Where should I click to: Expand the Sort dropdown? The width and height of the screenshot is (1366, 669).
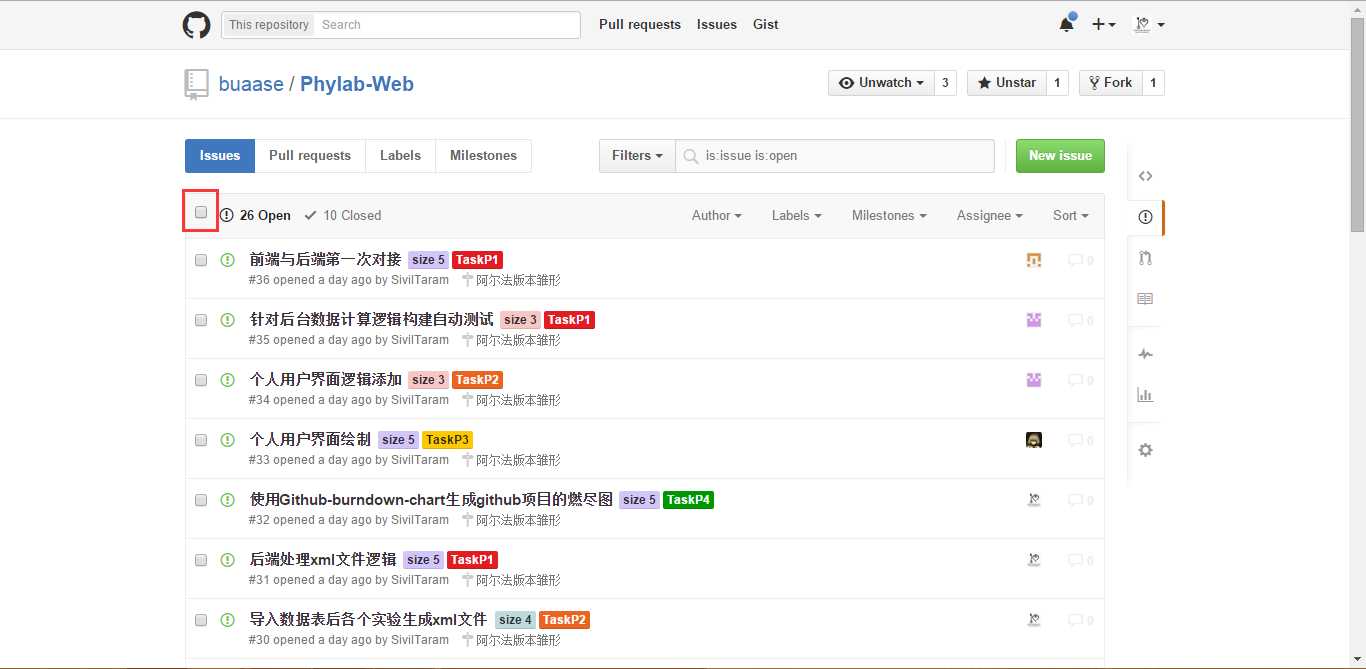point(1071,215)
